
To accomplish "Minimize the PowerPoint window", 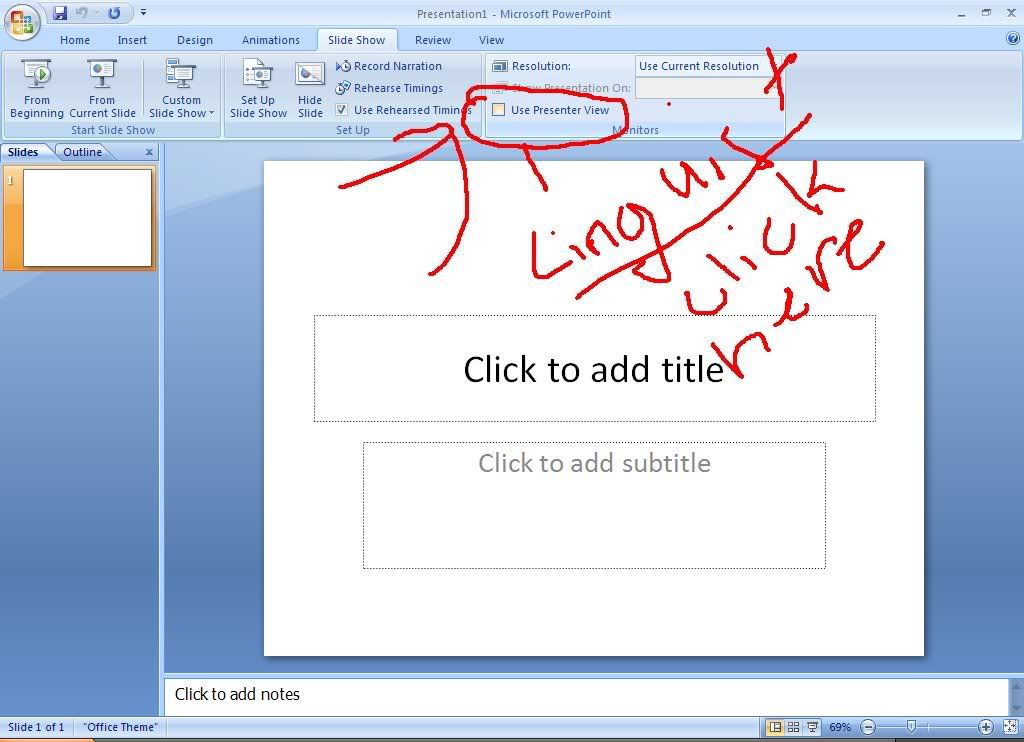I will tap(962, 13).
